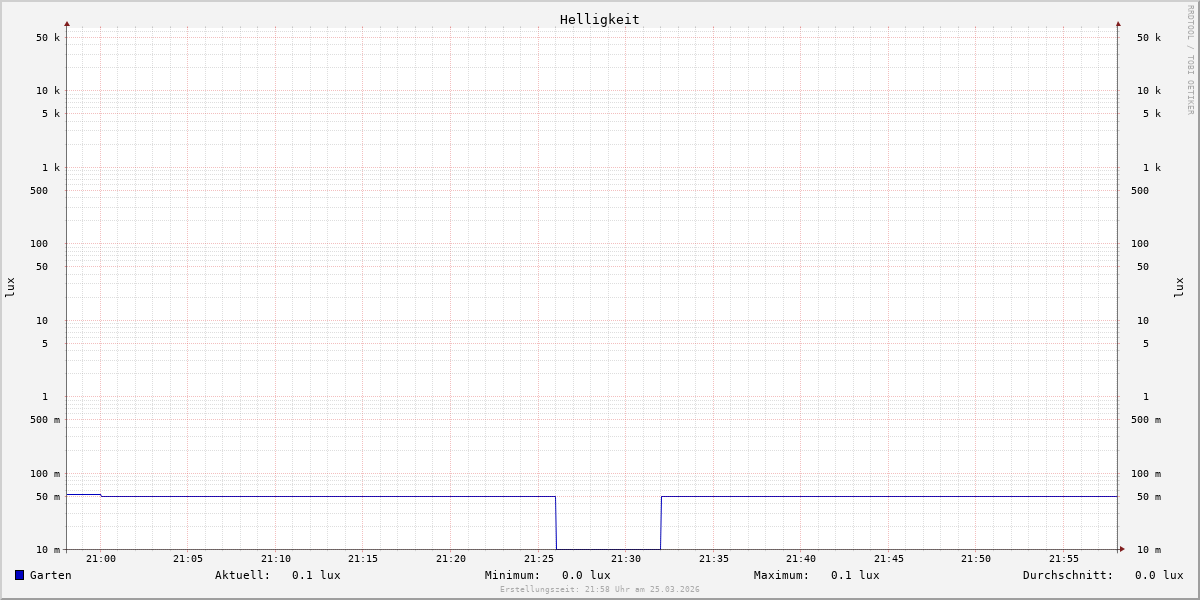
Task: Click the 21:25 time axis label
Action: 539,559
